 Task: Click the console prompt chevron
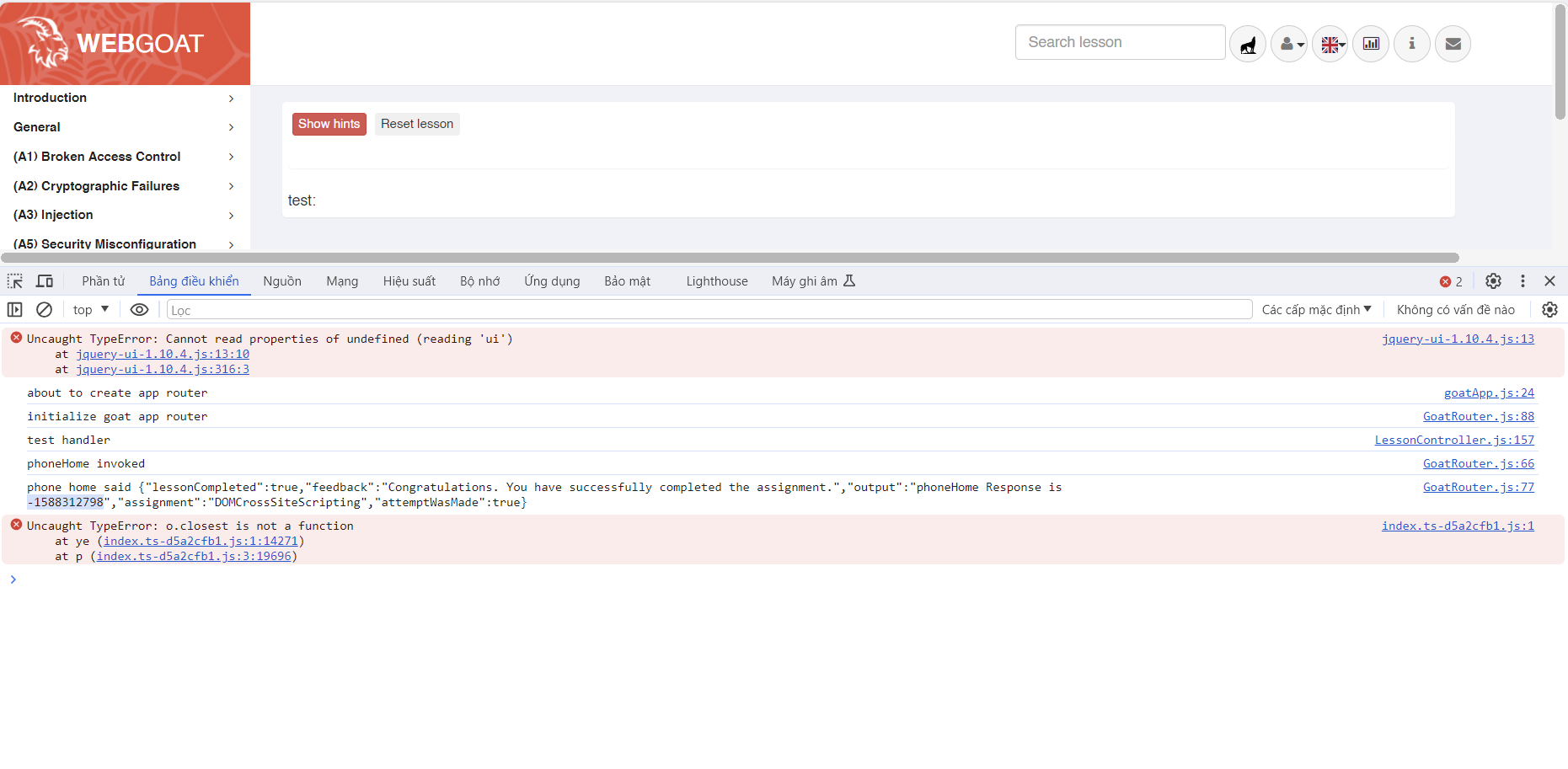(x=13, y=579)
